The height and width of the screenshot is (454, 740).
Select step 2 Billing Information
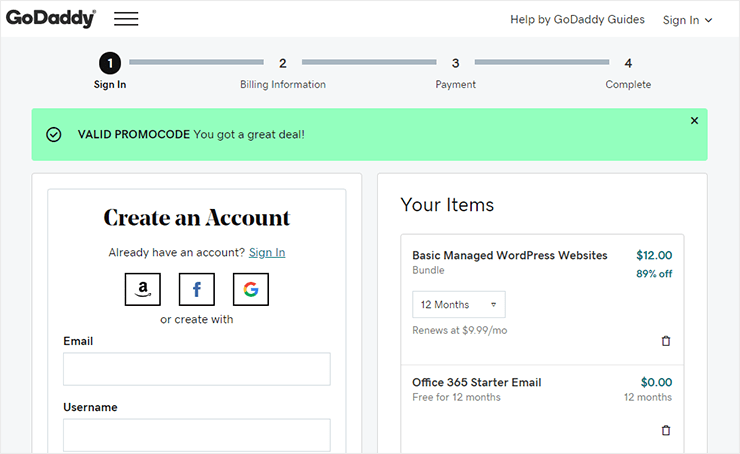pyautogui.click(x=283, y=72)
